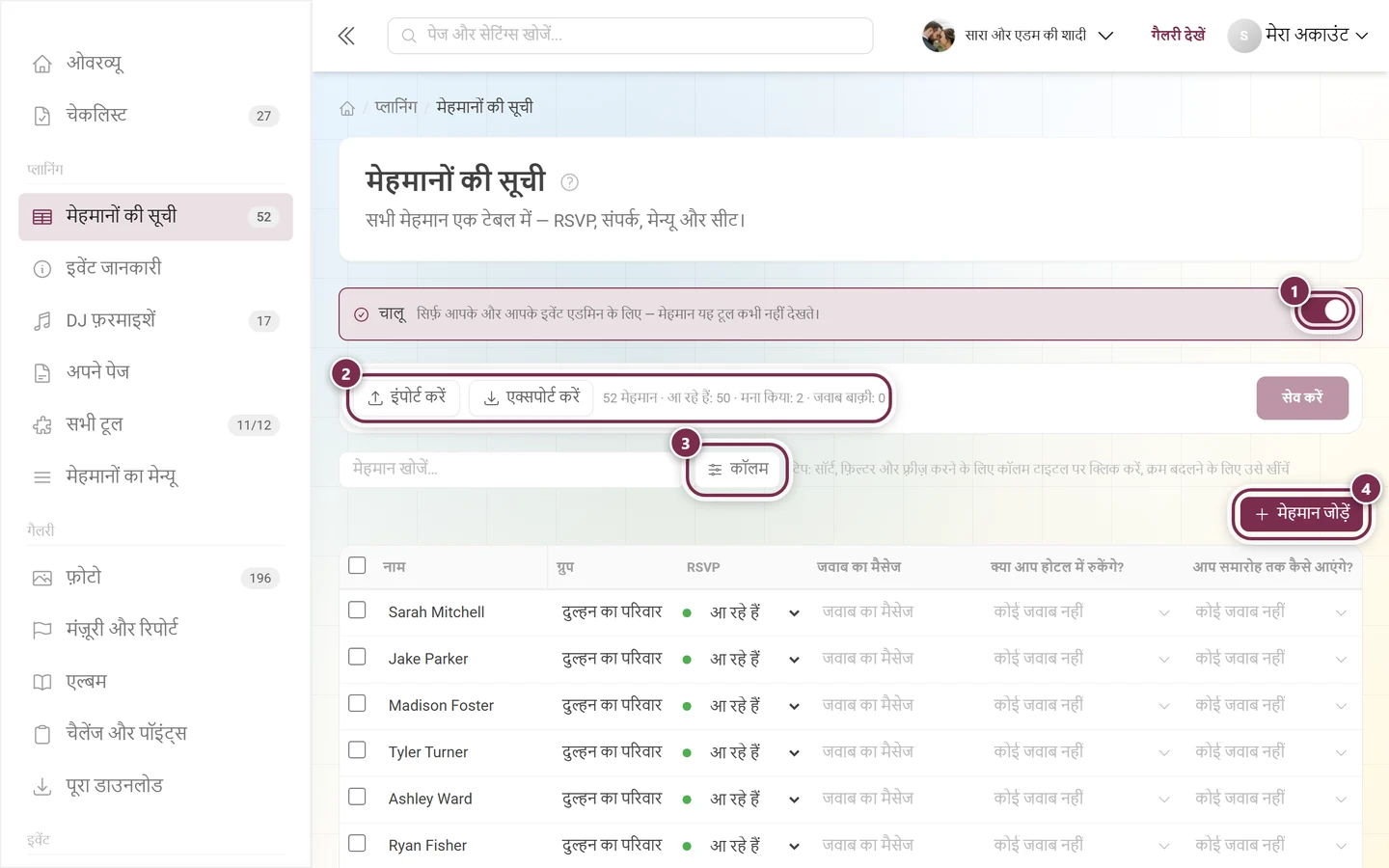
Task: Open the गैलरी देखें link
Action: click(1178, 36)
